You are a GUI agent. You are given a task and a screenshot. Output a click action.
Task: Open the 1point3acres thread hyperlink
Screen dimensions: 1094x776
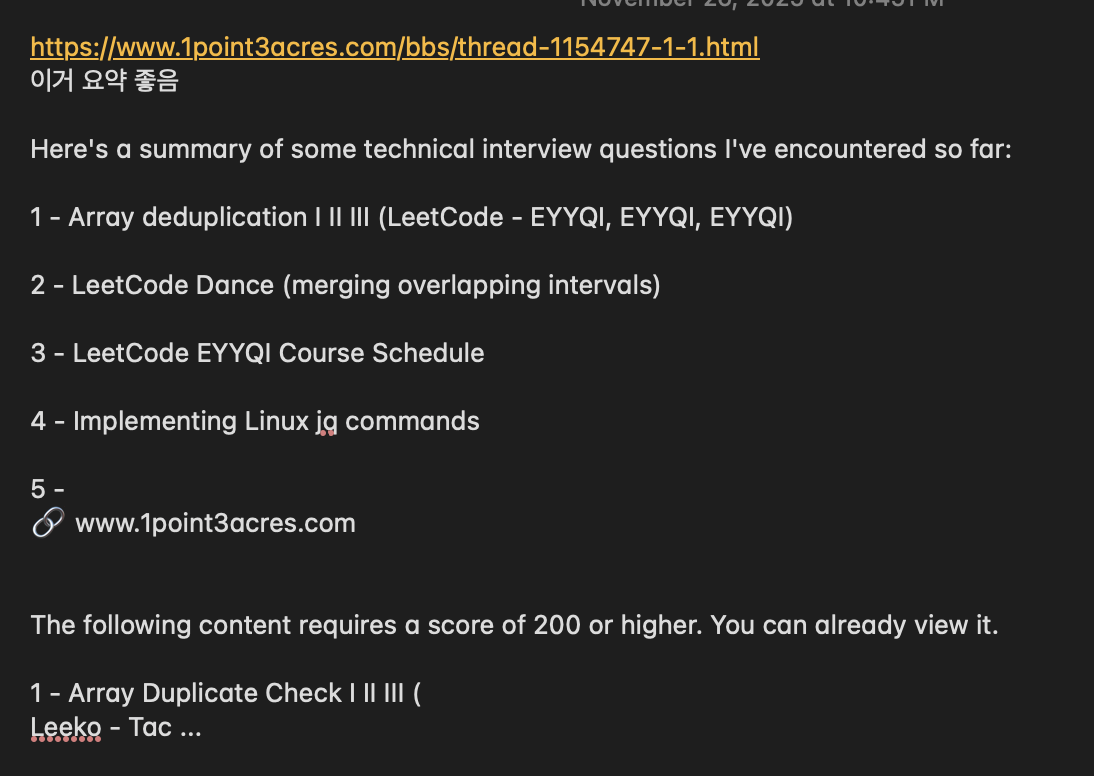[x=395, y=47]
